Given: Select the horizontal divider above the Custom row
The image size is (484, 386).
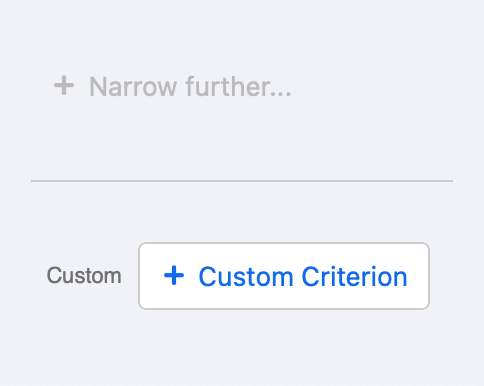Looking at the screenshot, I should tap(242, 181).
